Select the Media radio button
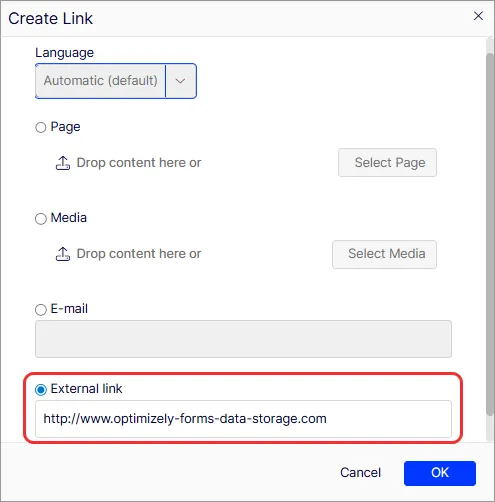 tap(41, 219)
